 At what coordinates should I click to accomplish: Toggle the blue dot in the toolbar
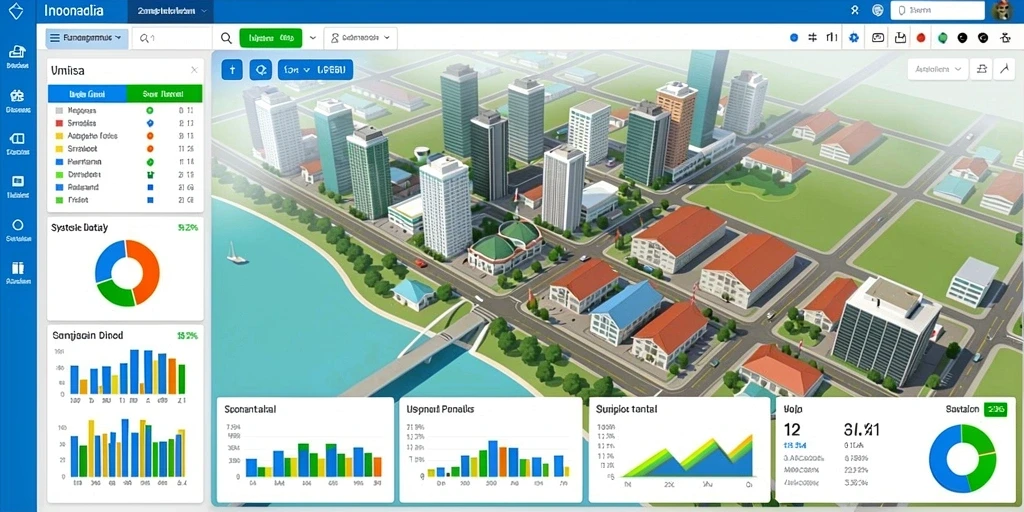[794, 38]
